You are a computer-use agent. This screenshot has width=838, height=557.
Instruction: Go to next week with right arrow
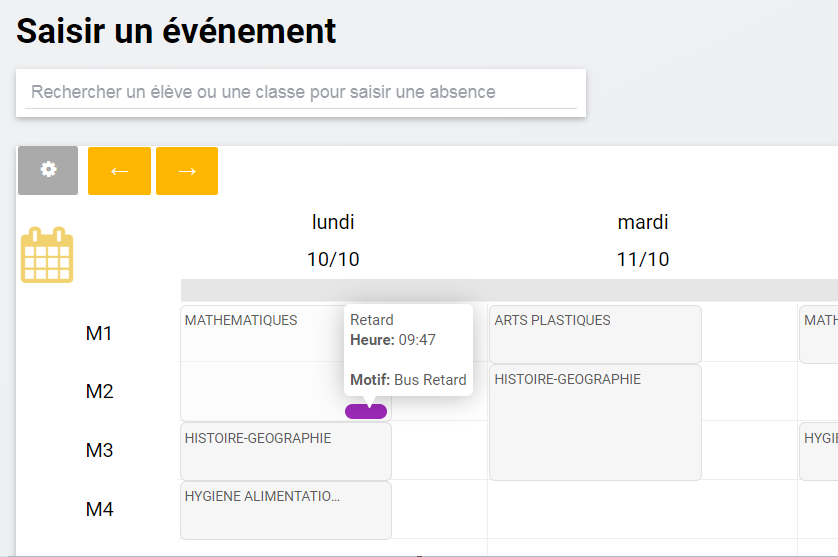187,171
